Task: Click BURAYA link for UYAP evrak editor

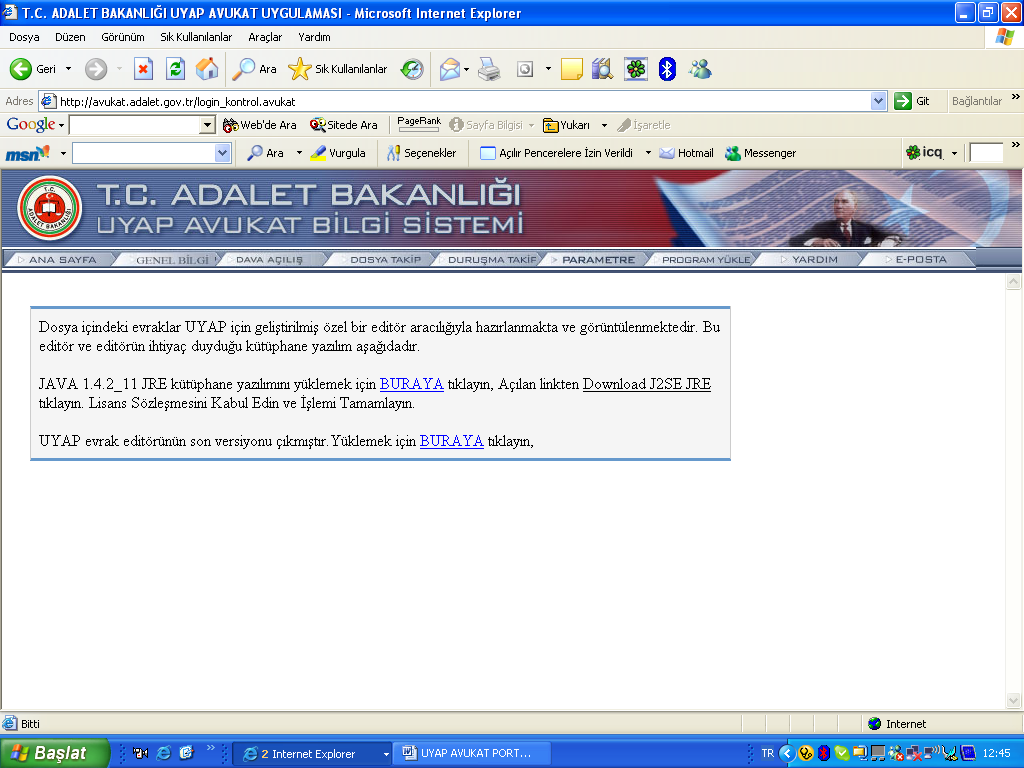Action: point(451,441)
